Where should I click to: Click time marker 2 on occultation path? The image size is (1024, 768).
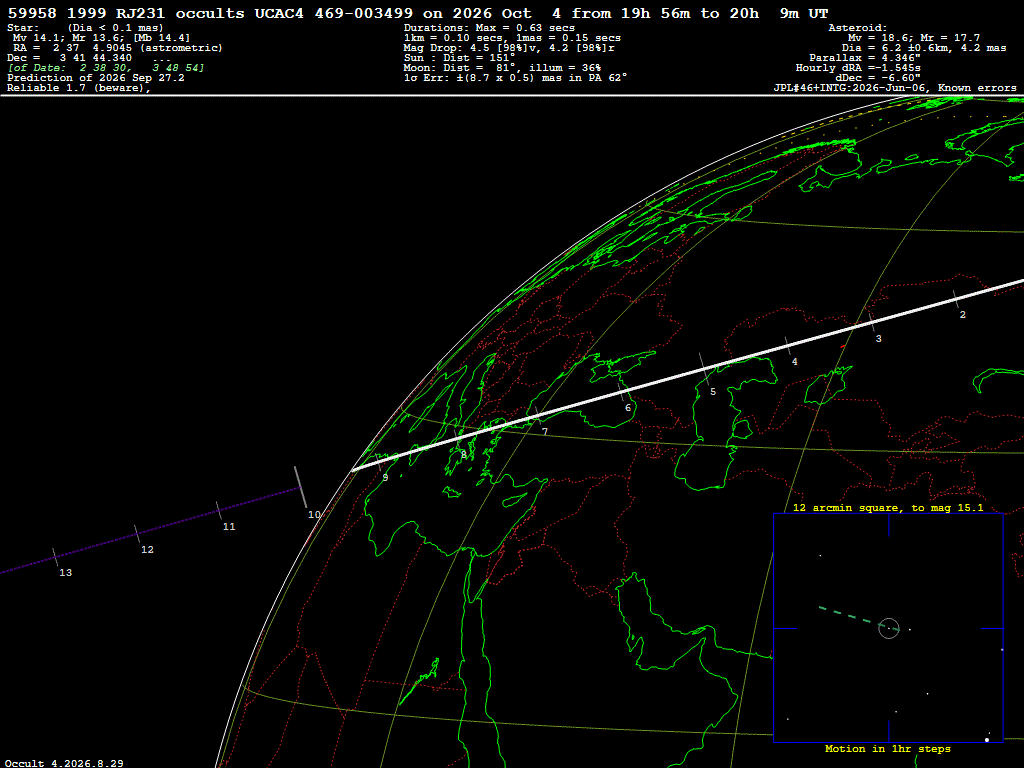click(x=963, y=315)
